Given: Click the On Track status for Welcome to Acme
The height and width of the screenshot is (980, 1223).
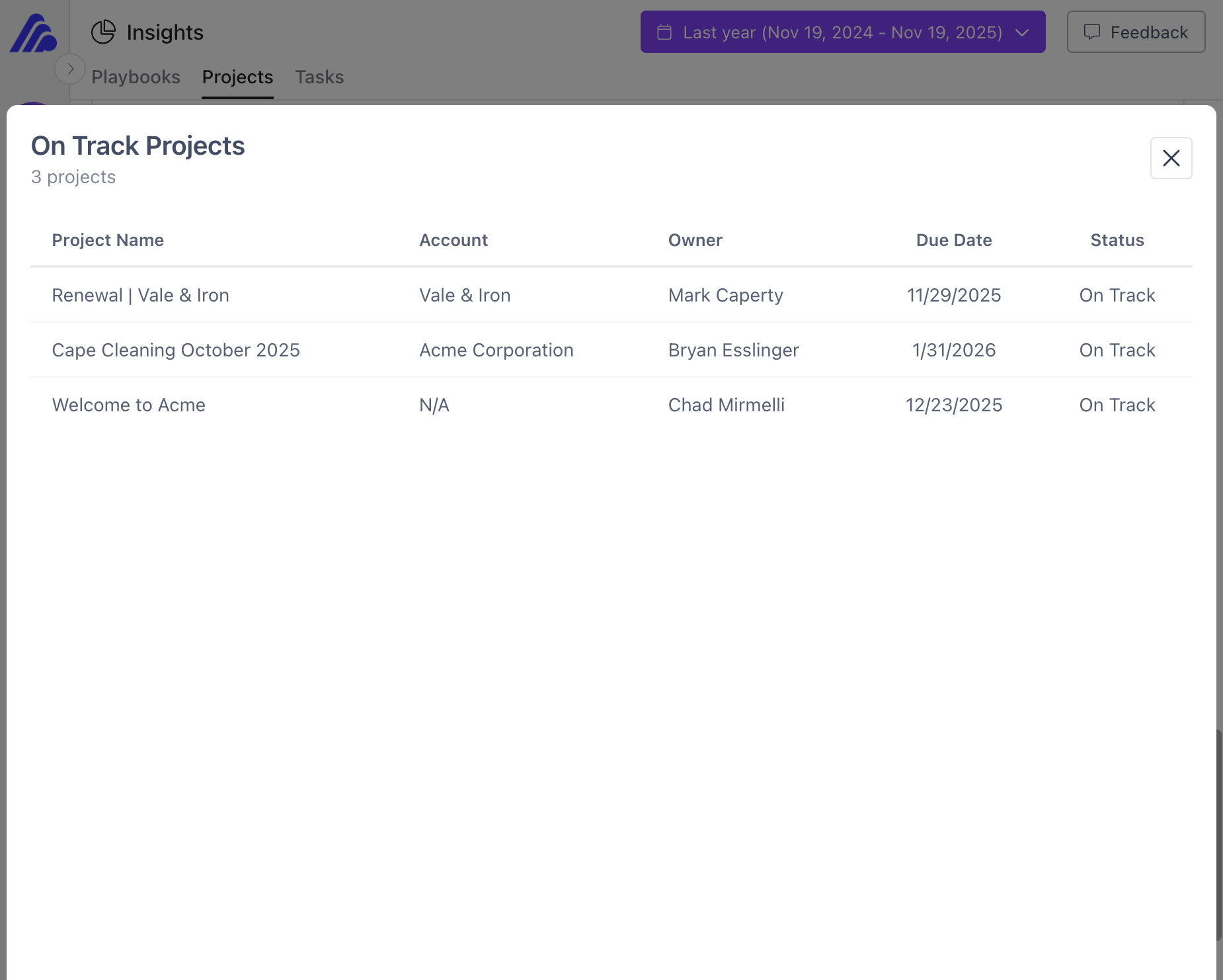Looking at the screenshot, I should click(x=1117, y=405).
